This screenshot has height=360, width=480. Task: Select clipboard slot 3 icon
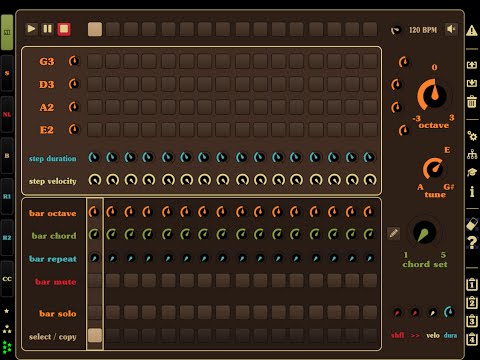click(472, 321)
